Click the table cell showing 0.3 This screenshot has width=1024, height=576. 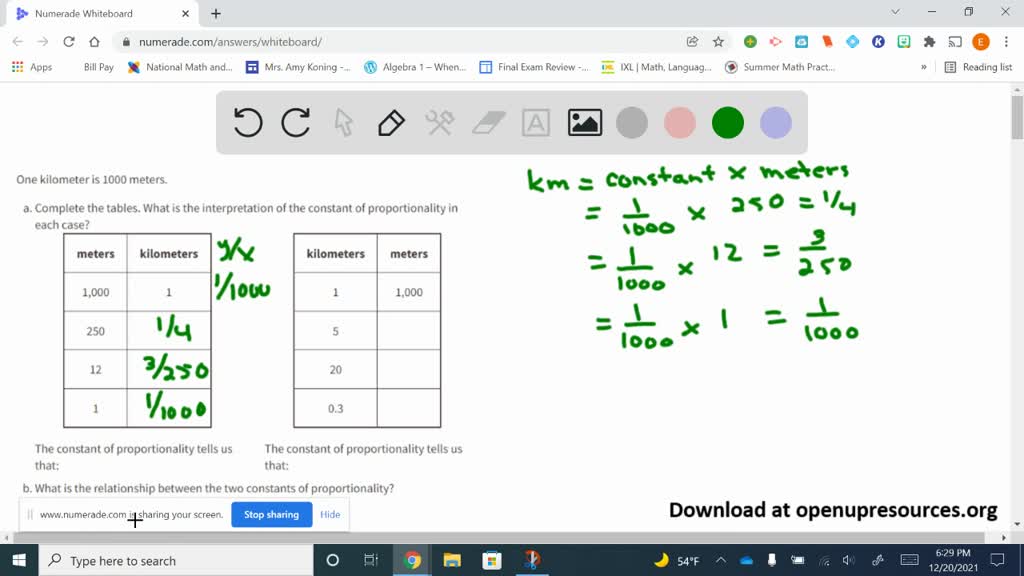click(x=336, y=408)
